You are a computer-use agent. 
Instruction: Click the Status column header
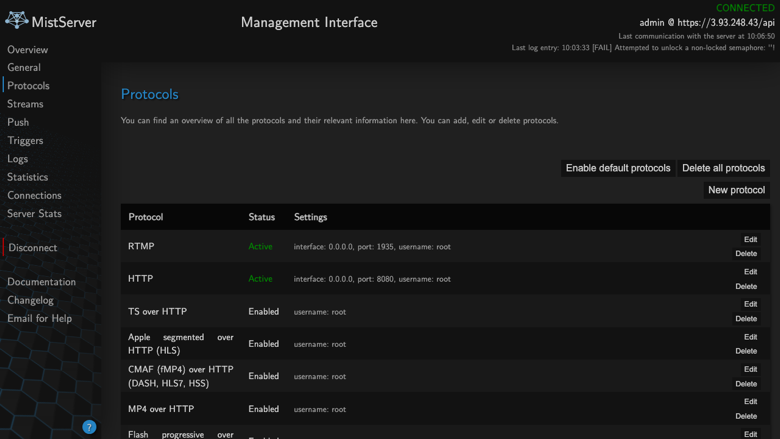click(x=262, y=217)
